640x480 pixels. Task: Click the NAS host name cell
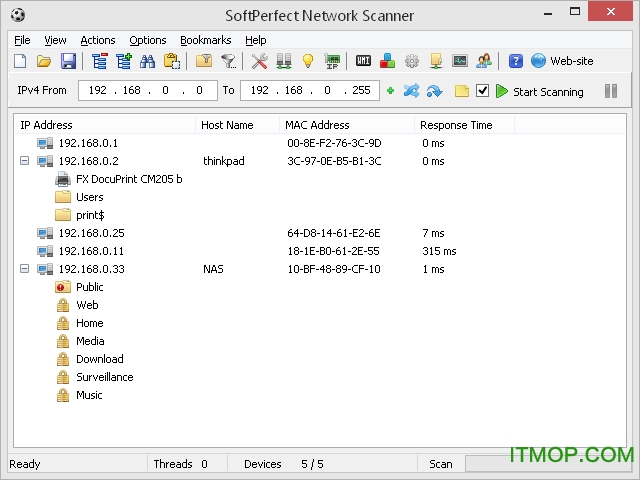point(213,269)
